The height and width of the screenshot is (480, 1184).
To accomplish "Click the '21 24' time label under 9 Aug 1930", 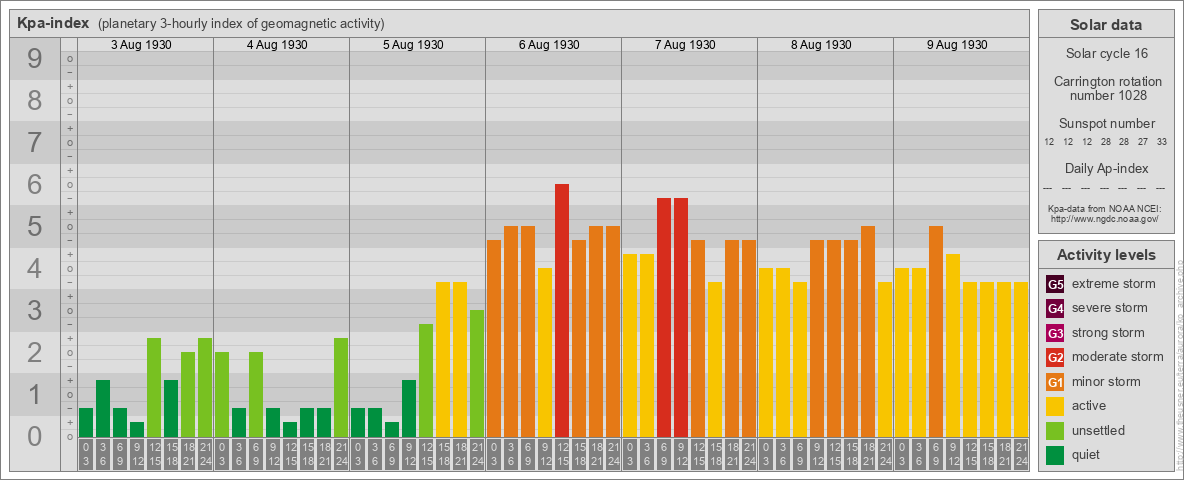I will click(x=1021, y=454).
